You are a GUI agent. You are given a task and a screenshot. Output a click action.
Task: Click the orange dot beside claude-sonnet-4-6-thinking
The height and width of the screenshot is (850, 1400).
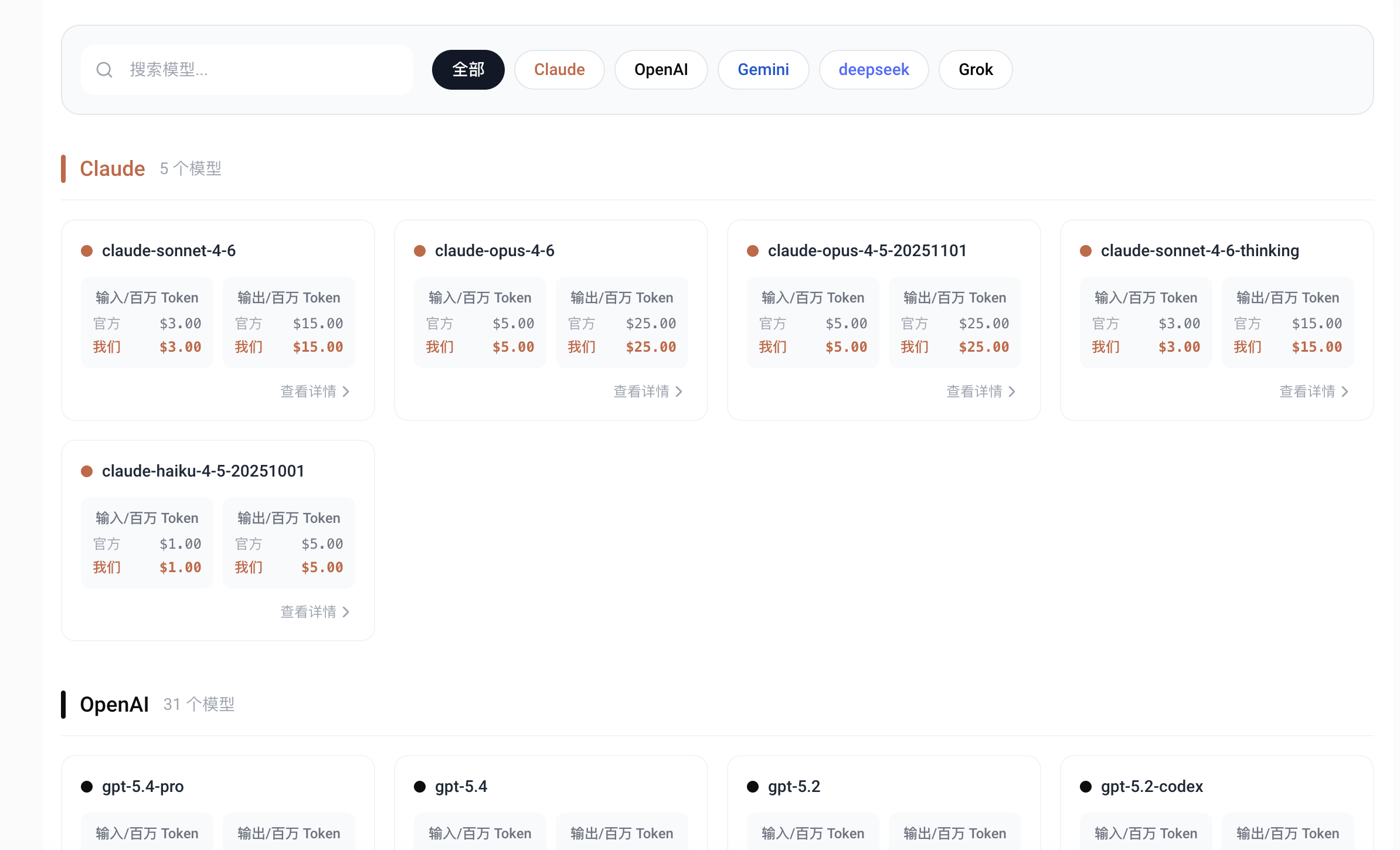[1086, 251]
